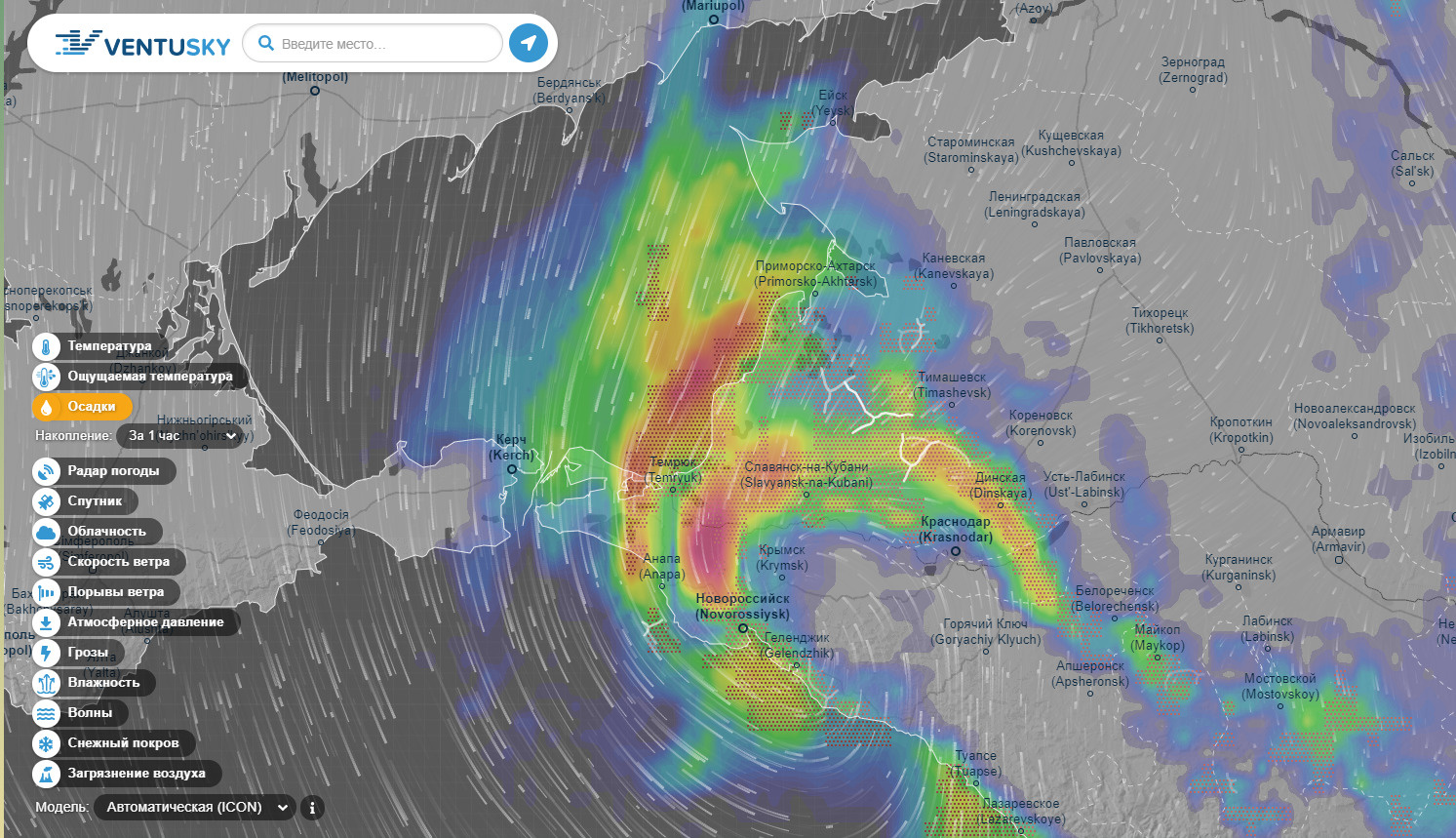Open the model dropdown Автоматическая (ICON)
The image size is (1456, 838).
(194, 808)
